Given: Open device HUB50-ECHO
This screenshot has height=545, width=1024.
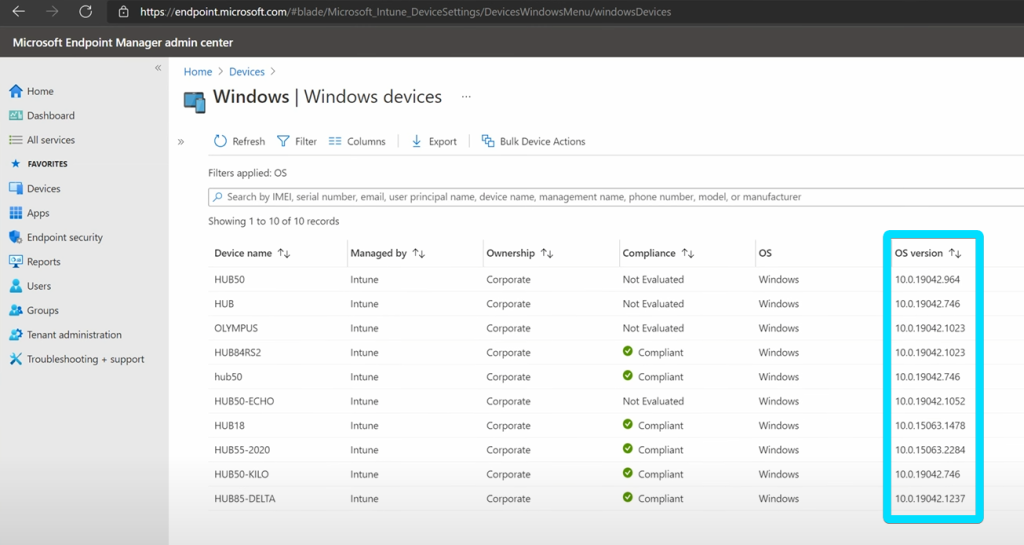Looking at the screenshot, I should 244,401.
